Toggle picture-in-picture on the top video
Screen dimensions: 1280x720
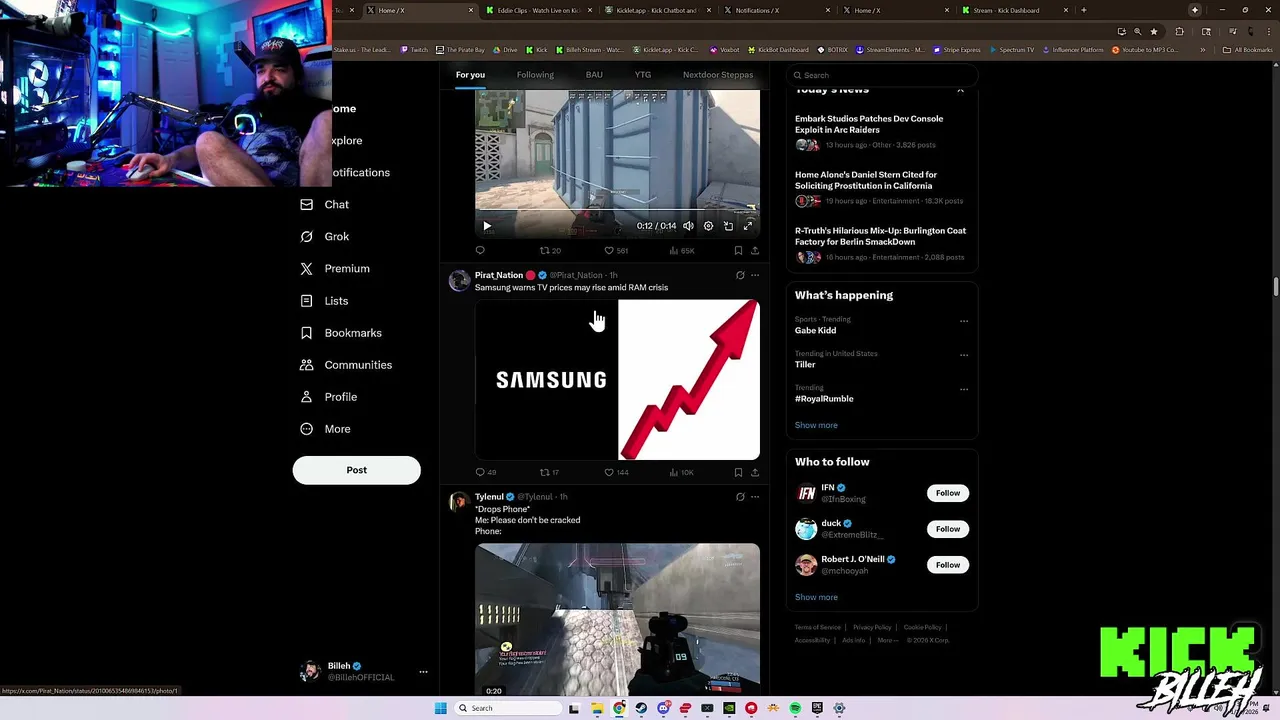point(728,226)
